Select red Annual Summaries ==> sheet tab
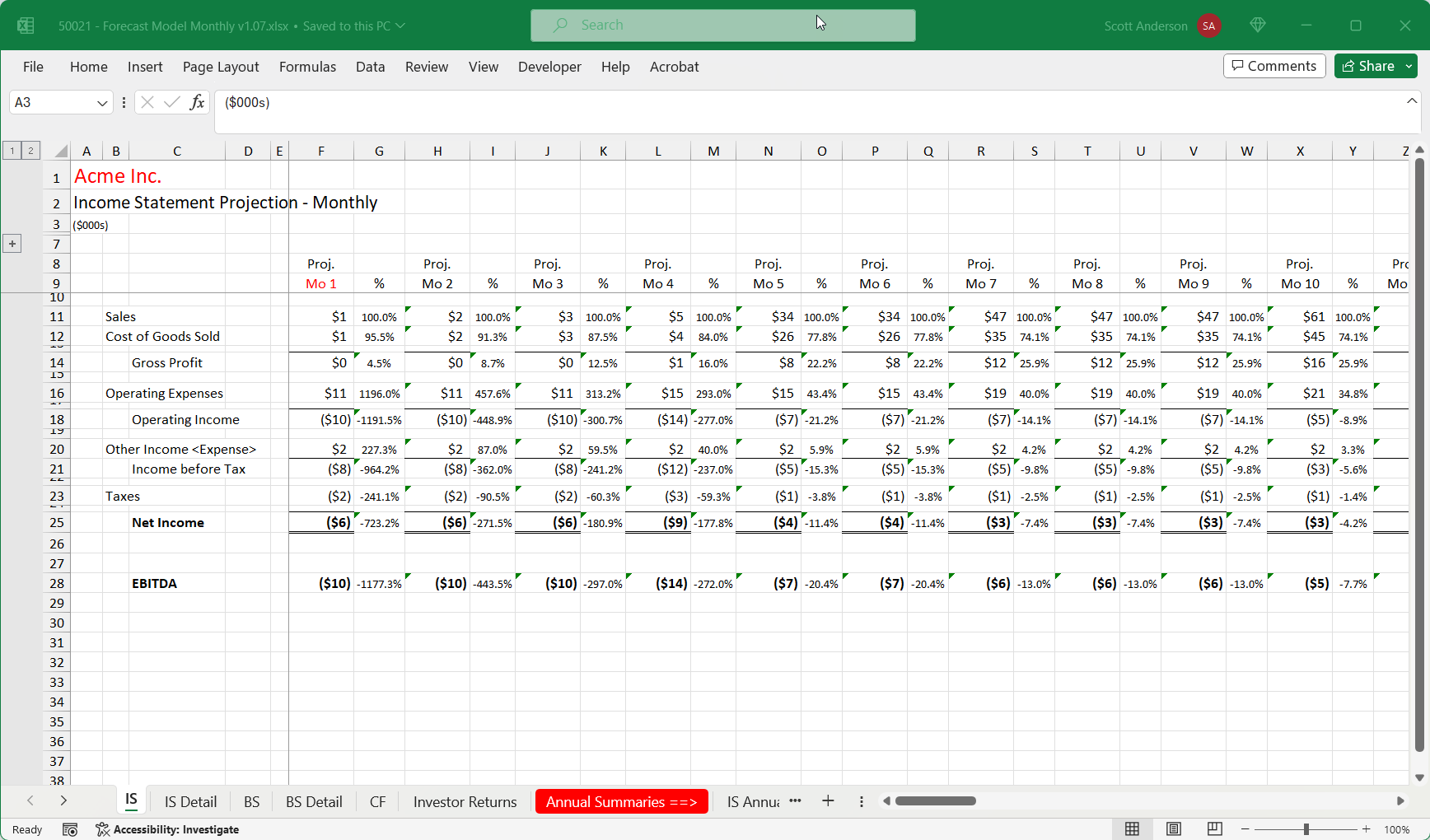 [622, 801]
